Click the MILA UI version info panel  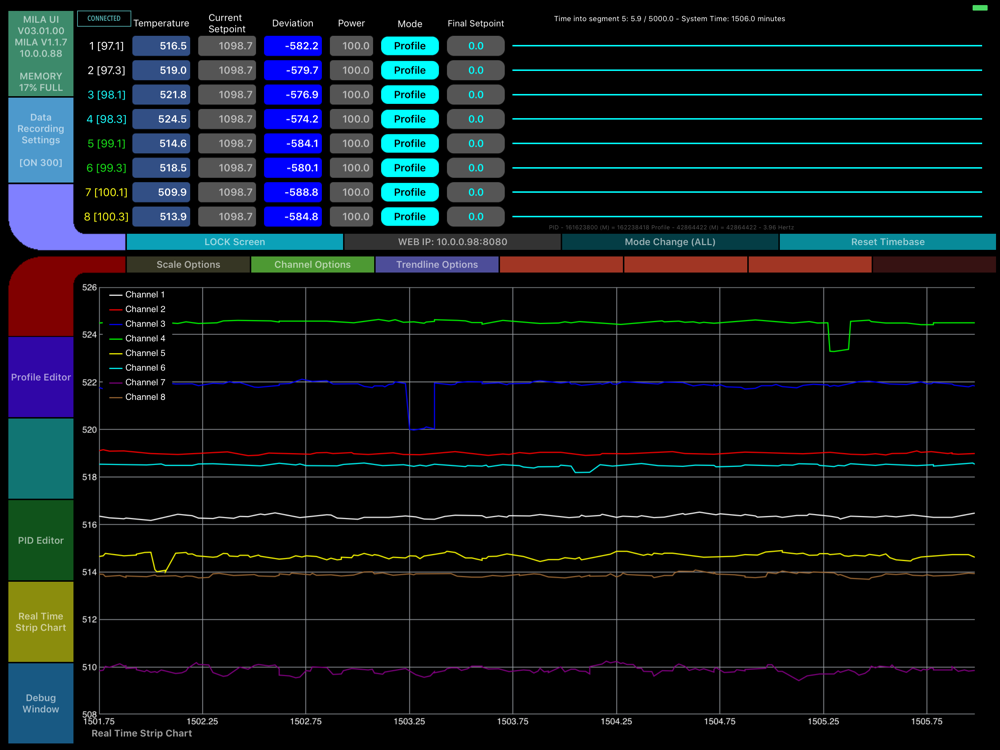coord(41,54)
